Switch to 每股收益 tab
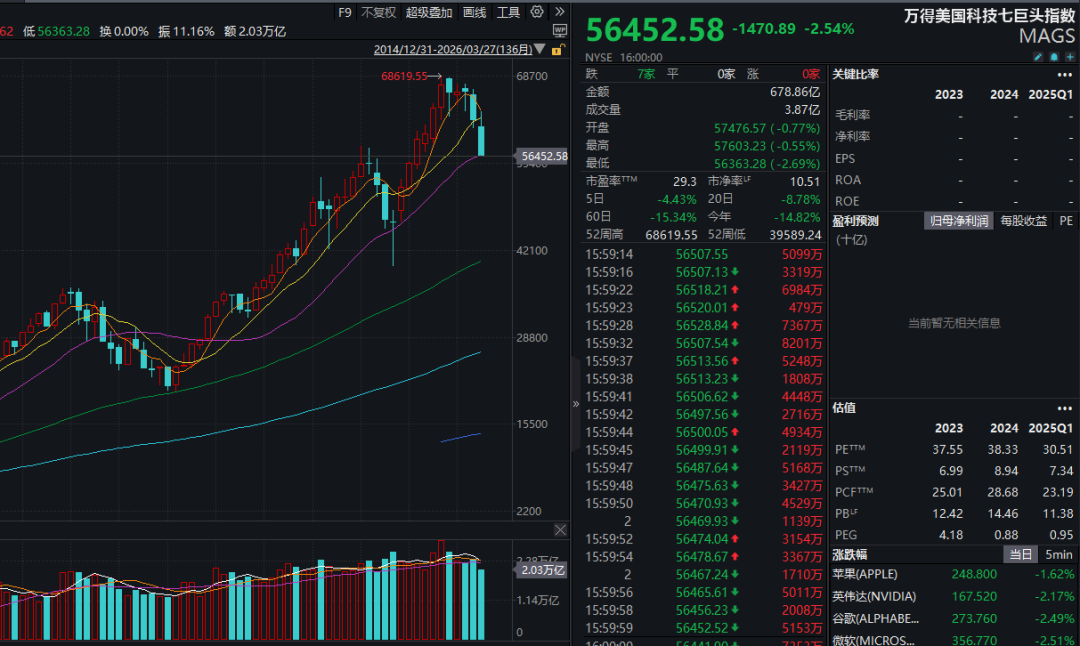The image size is (1080, 646). pyautogui.click(x=1023, y=220)
